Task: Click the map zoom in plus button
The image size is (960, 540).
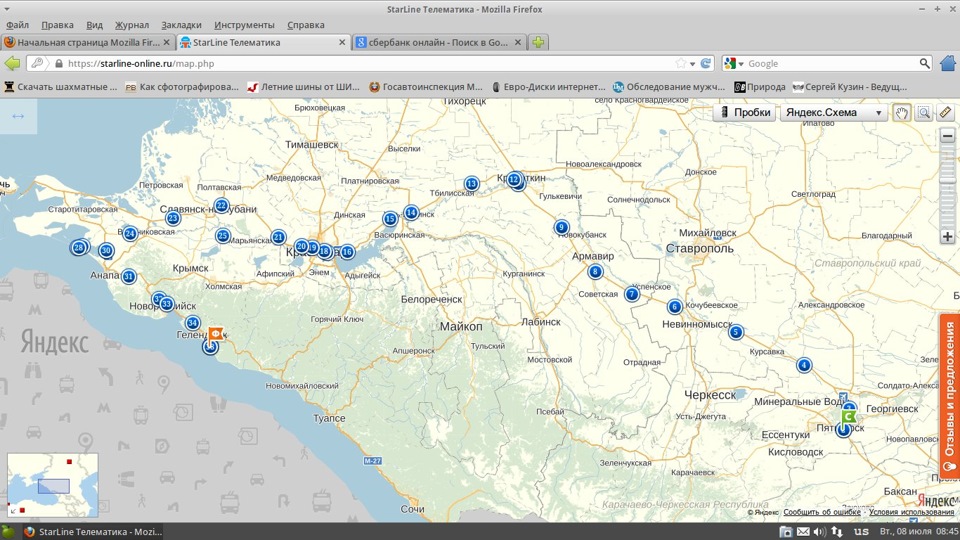Action: 947,236
